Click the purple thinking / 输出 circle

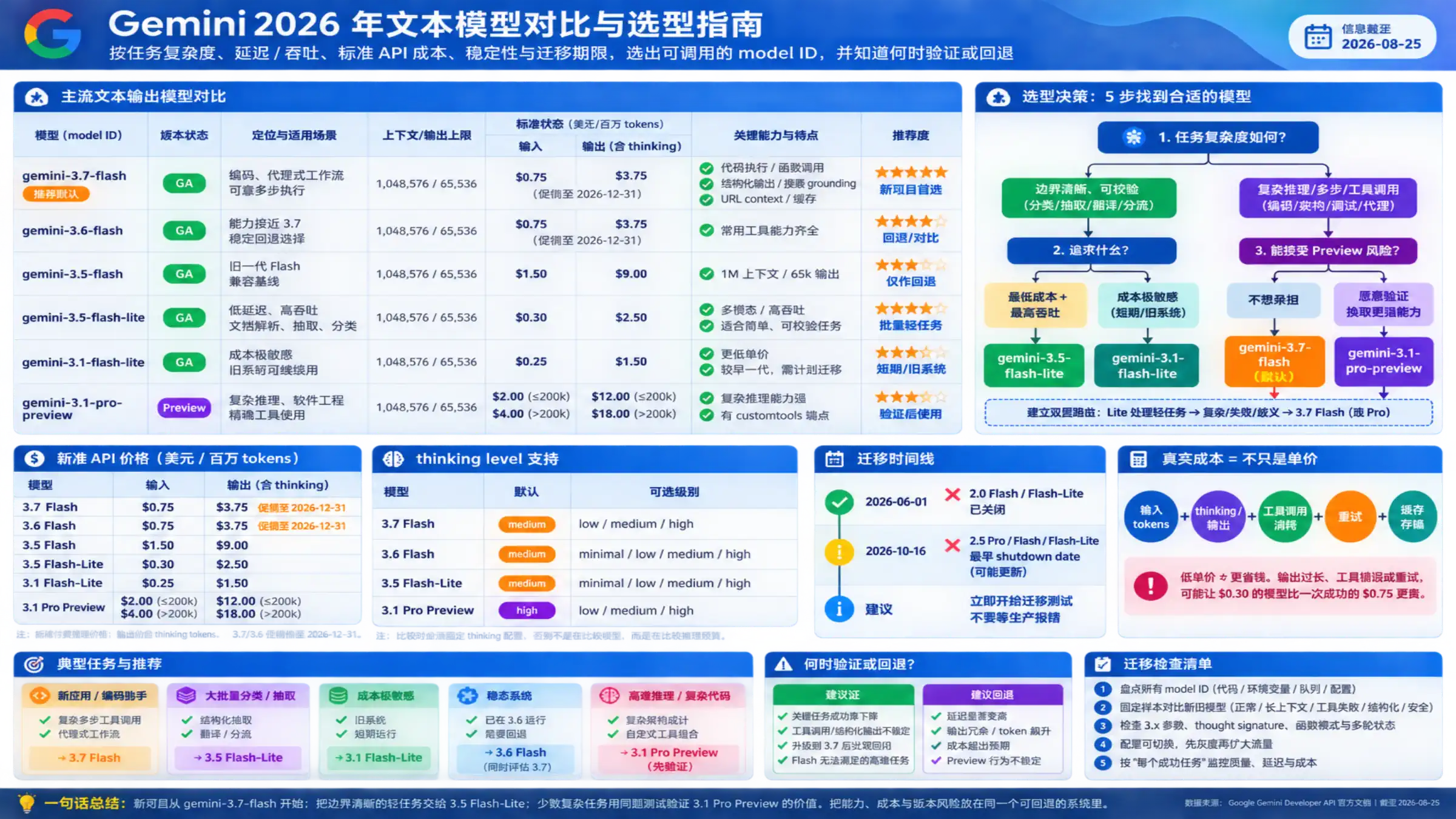(1218, 517)
